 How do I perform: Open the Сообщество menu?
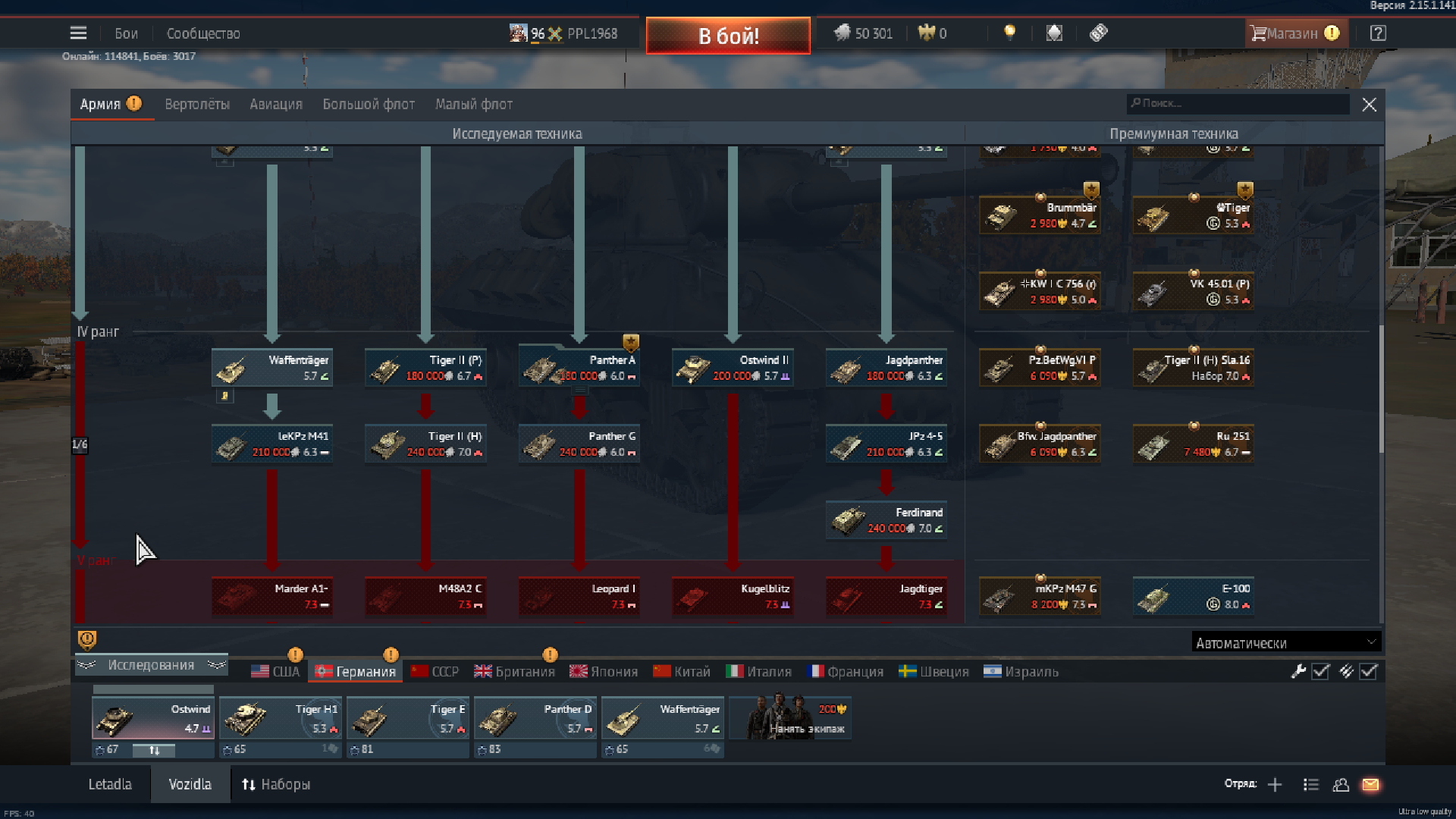point(203,33)
